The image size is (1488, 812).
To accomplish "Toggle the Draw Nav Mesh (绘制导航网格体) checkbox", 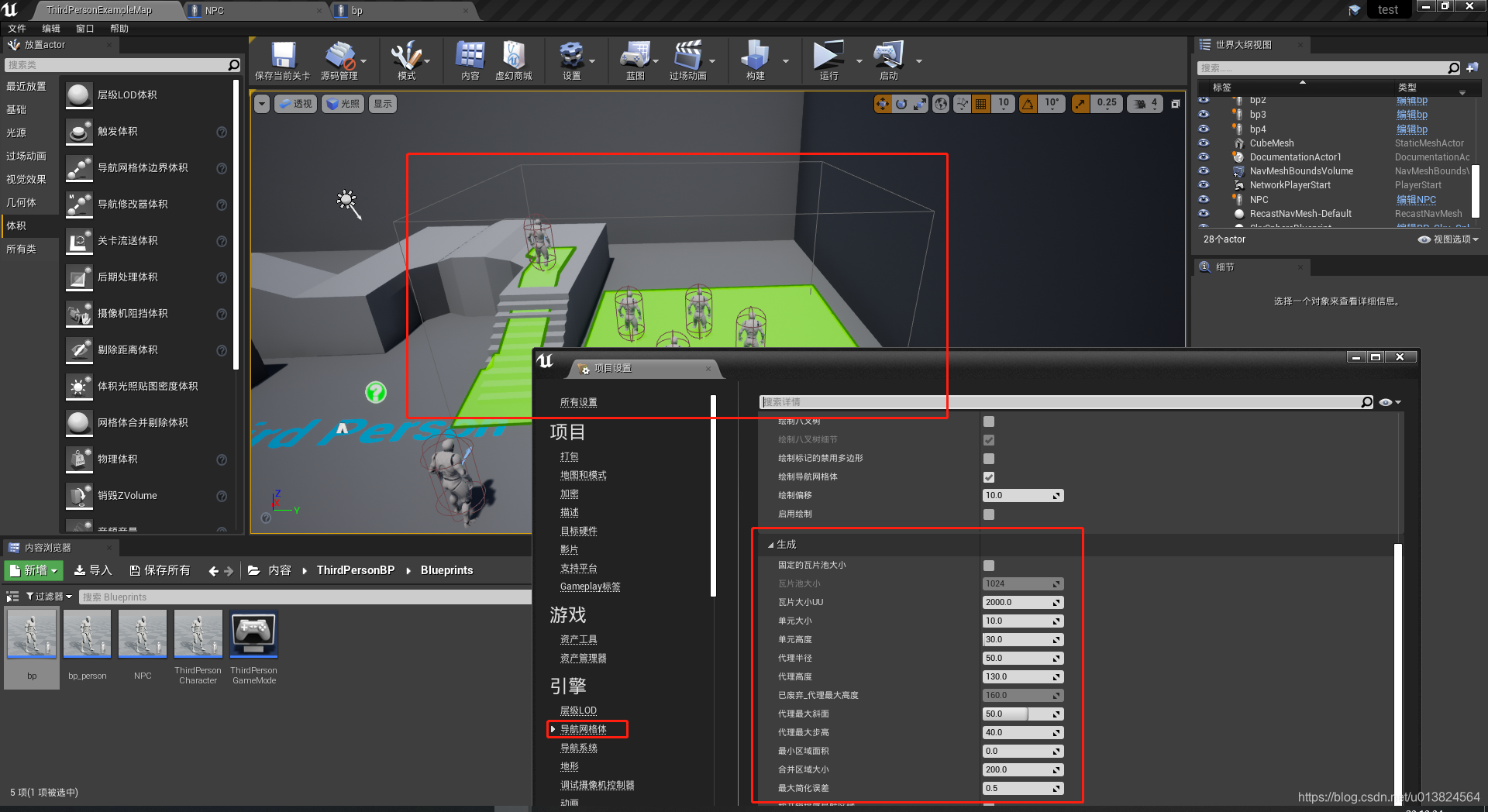I will (989, 477).
